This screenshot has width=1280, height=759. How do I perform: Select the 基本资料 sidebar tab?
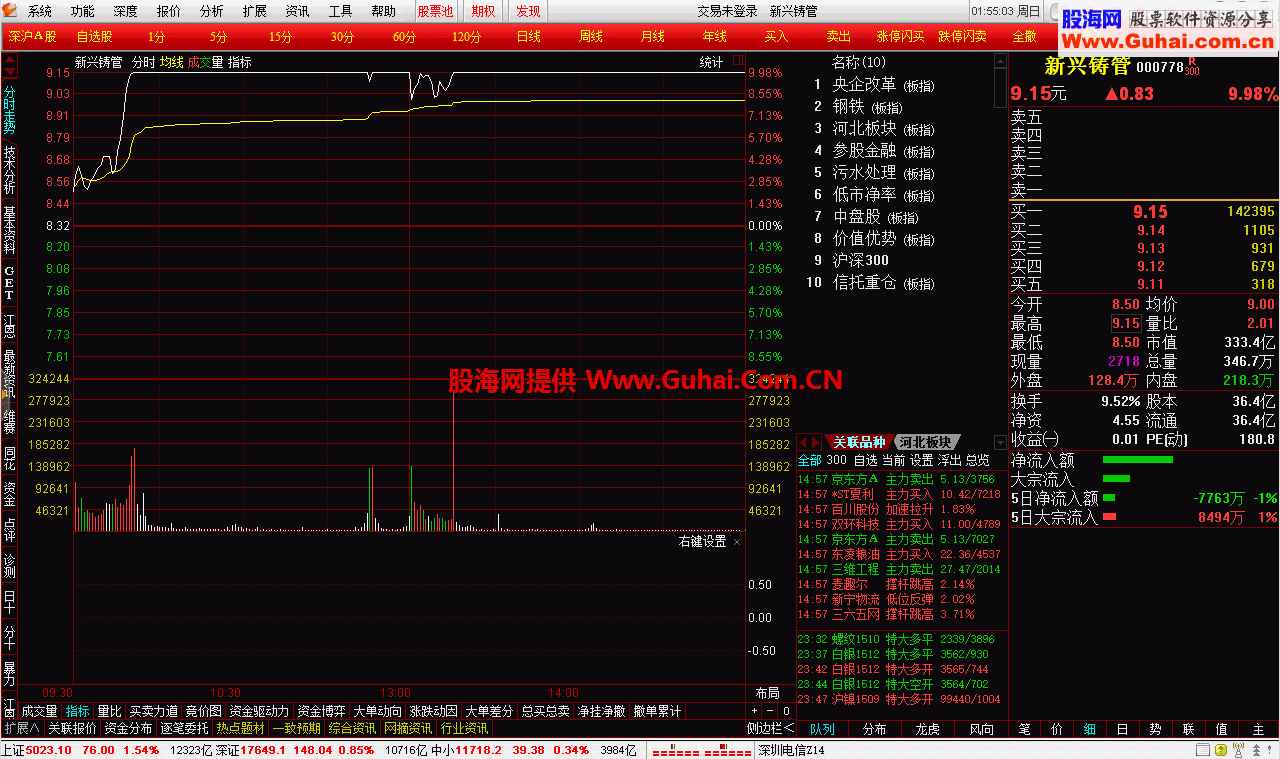pos(9,230)
